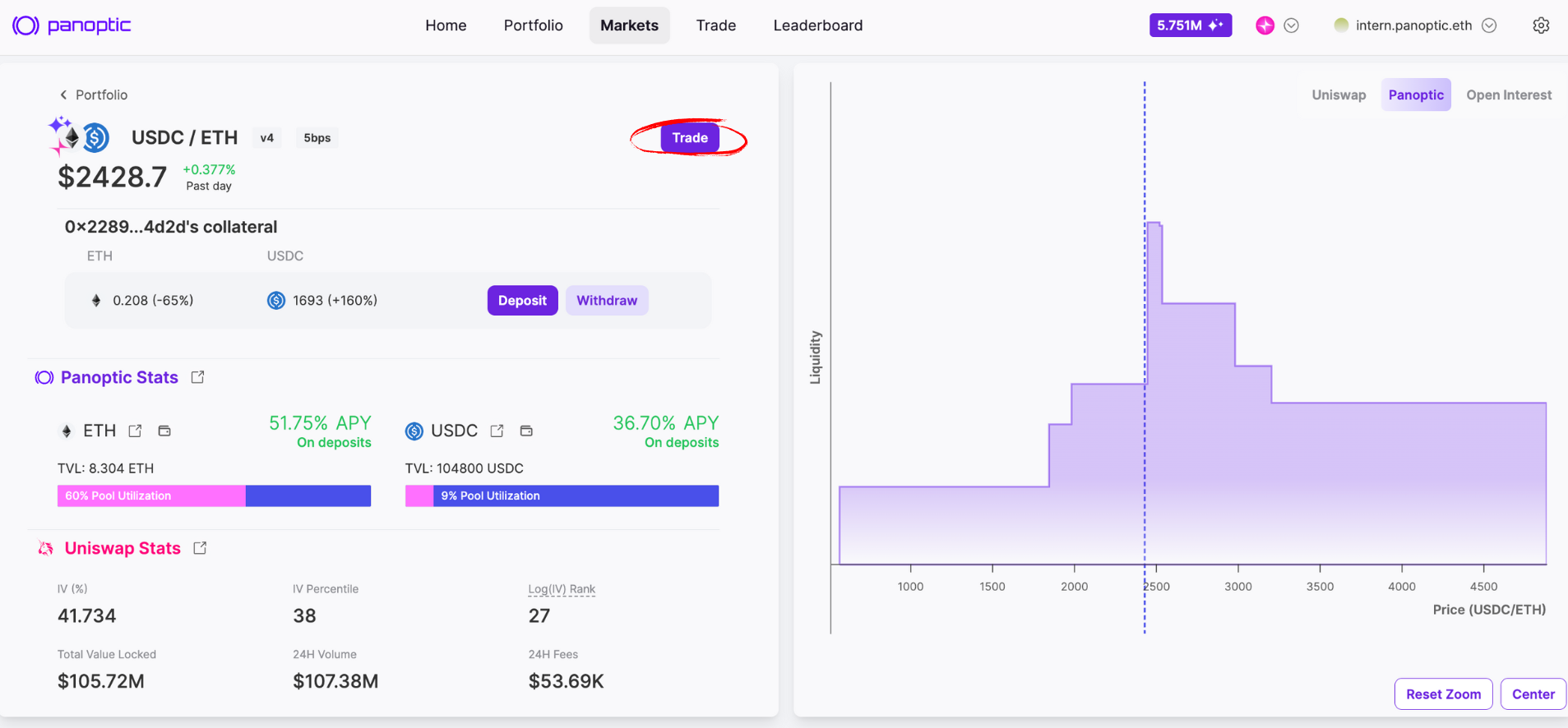Click USDC icon in collateral row
The width and height of the screenshot is (1568, 728).
276,301
